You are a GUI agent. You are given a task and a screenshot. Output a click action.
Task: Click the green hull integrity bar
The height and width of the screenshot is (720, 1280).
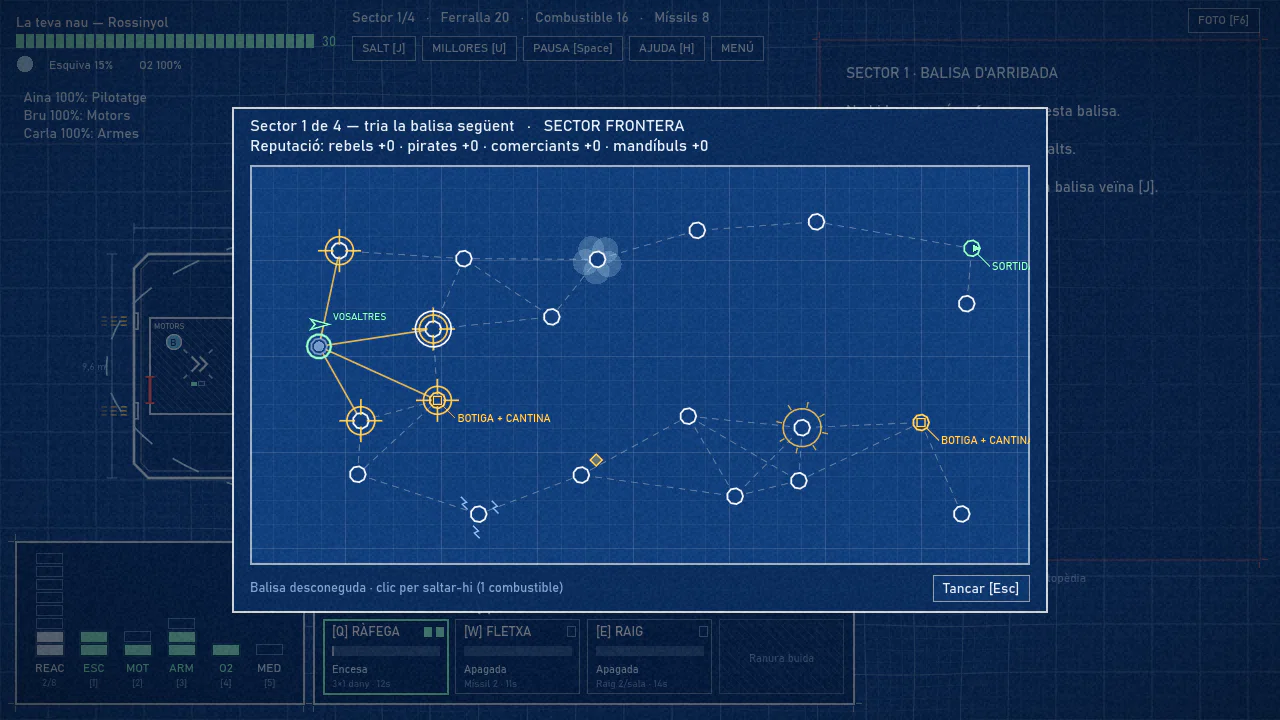[165, 41]
